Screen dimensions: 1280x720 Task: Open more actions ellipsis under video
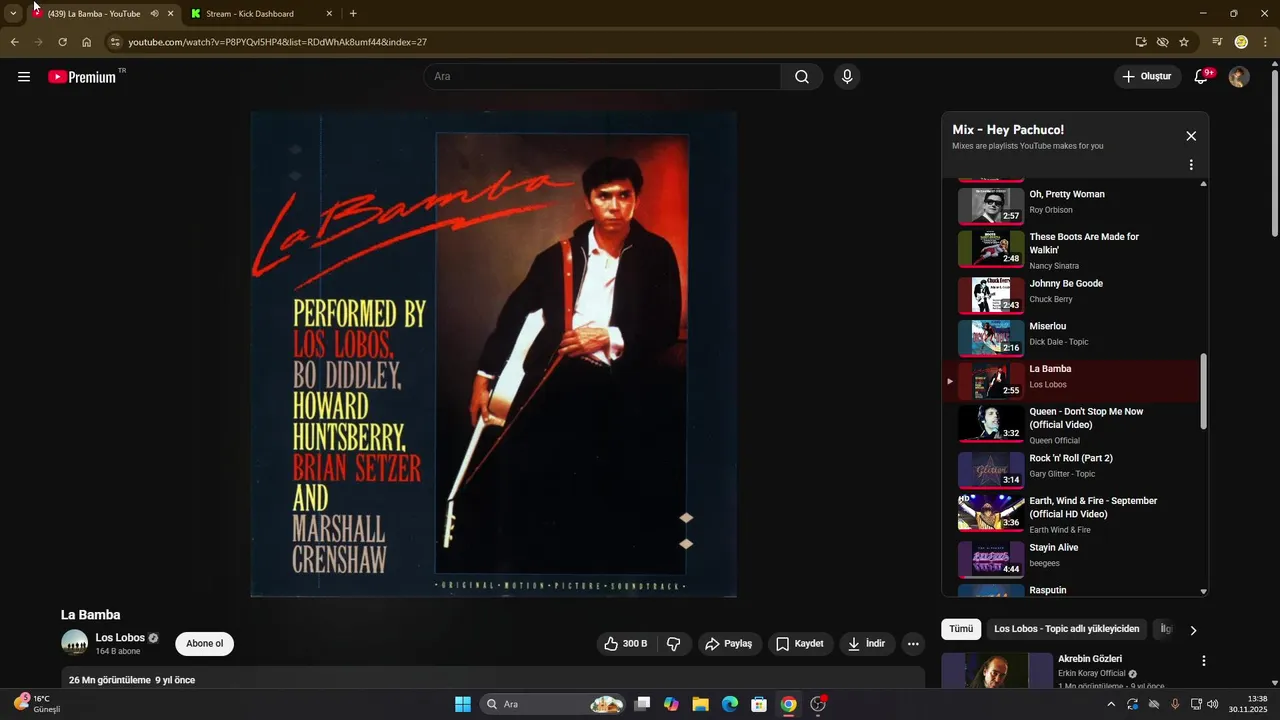coord(913,644)
